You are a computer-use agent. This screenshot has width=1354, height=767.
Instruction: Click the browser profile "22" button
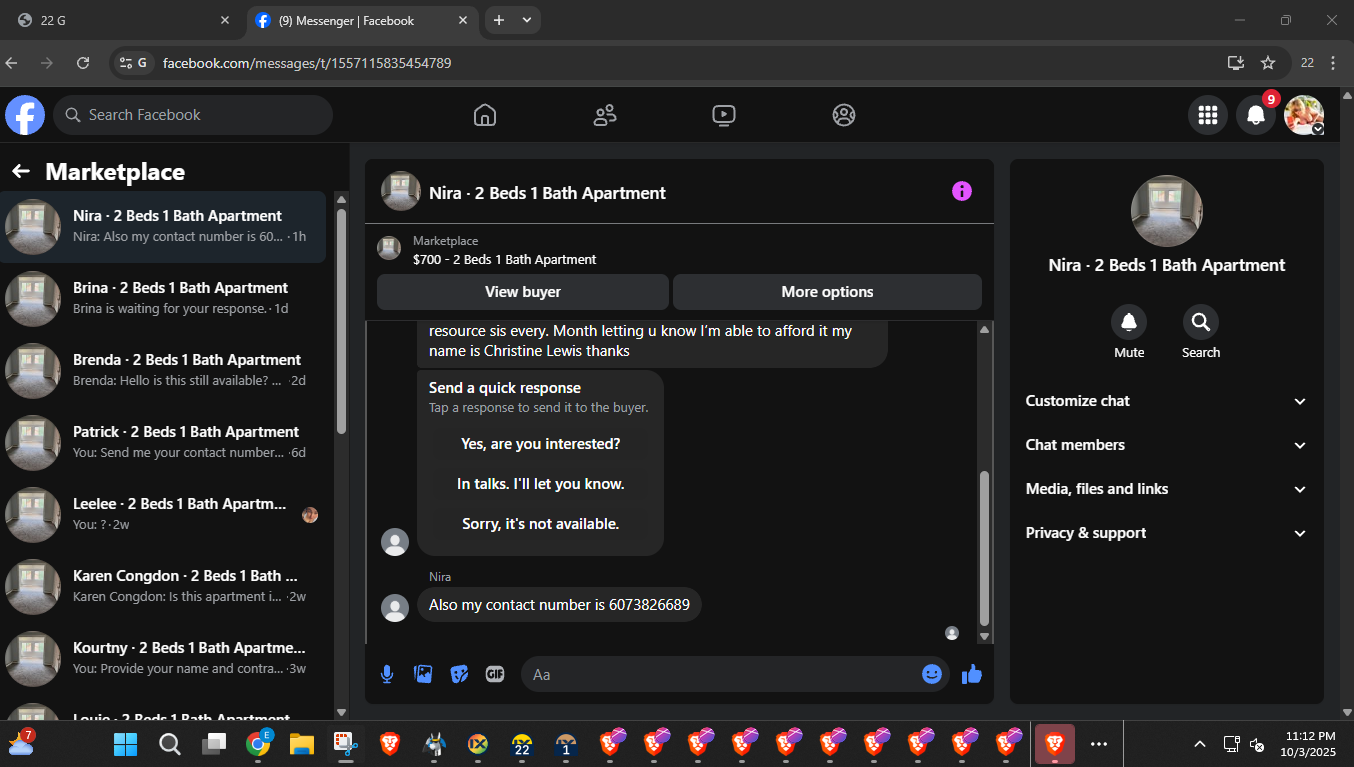pyautogui.click(x=1307, y=63)
